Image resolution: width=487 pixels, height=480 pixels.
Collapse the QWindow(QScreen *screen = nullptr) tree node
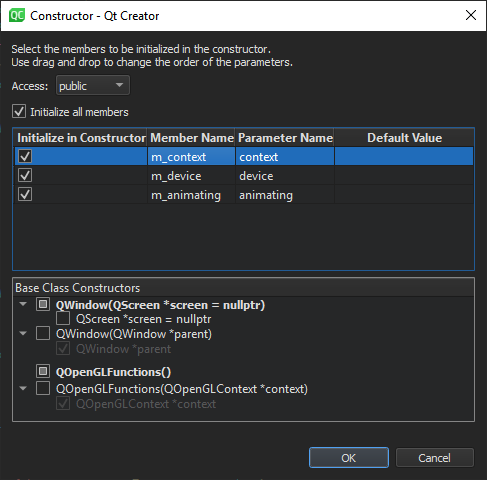(x=23, y=304)
